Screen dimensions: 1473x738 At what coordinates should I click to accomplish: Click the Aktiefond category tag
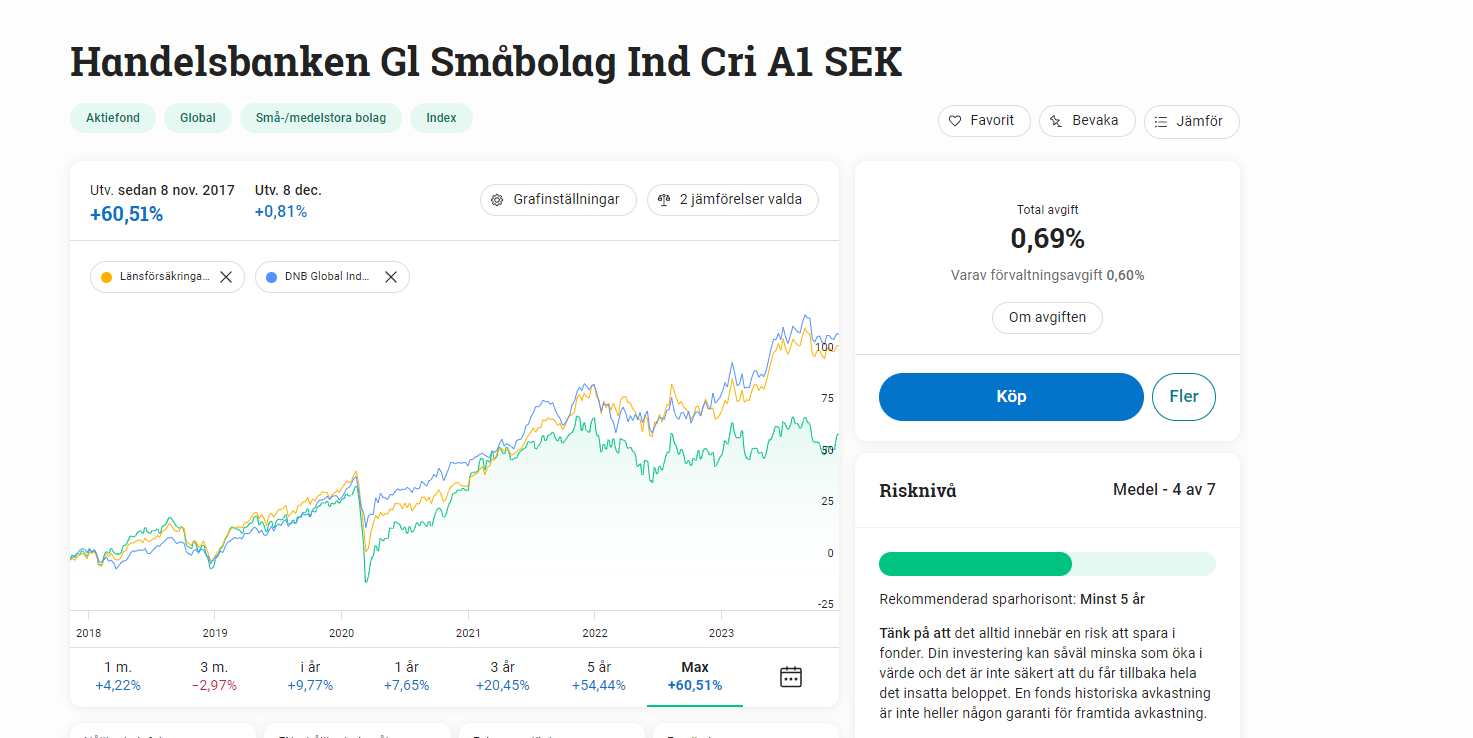click(113, 118)
